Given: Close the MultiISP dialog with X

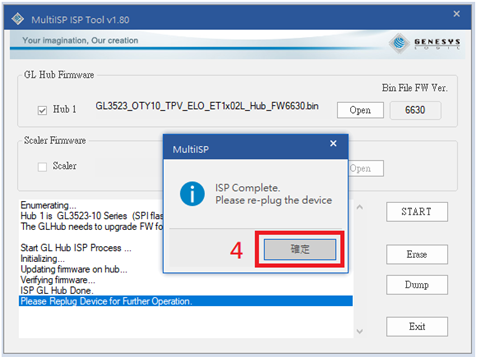Looking at the screenshot, I should 333,143.
